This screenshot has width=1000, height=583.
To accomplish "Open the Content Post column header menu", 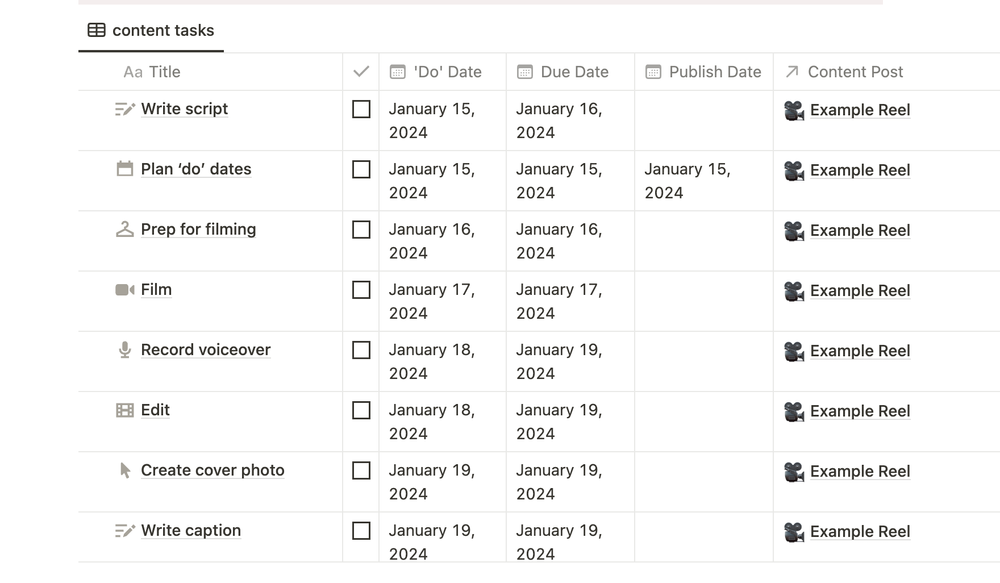I will [855, 72].
